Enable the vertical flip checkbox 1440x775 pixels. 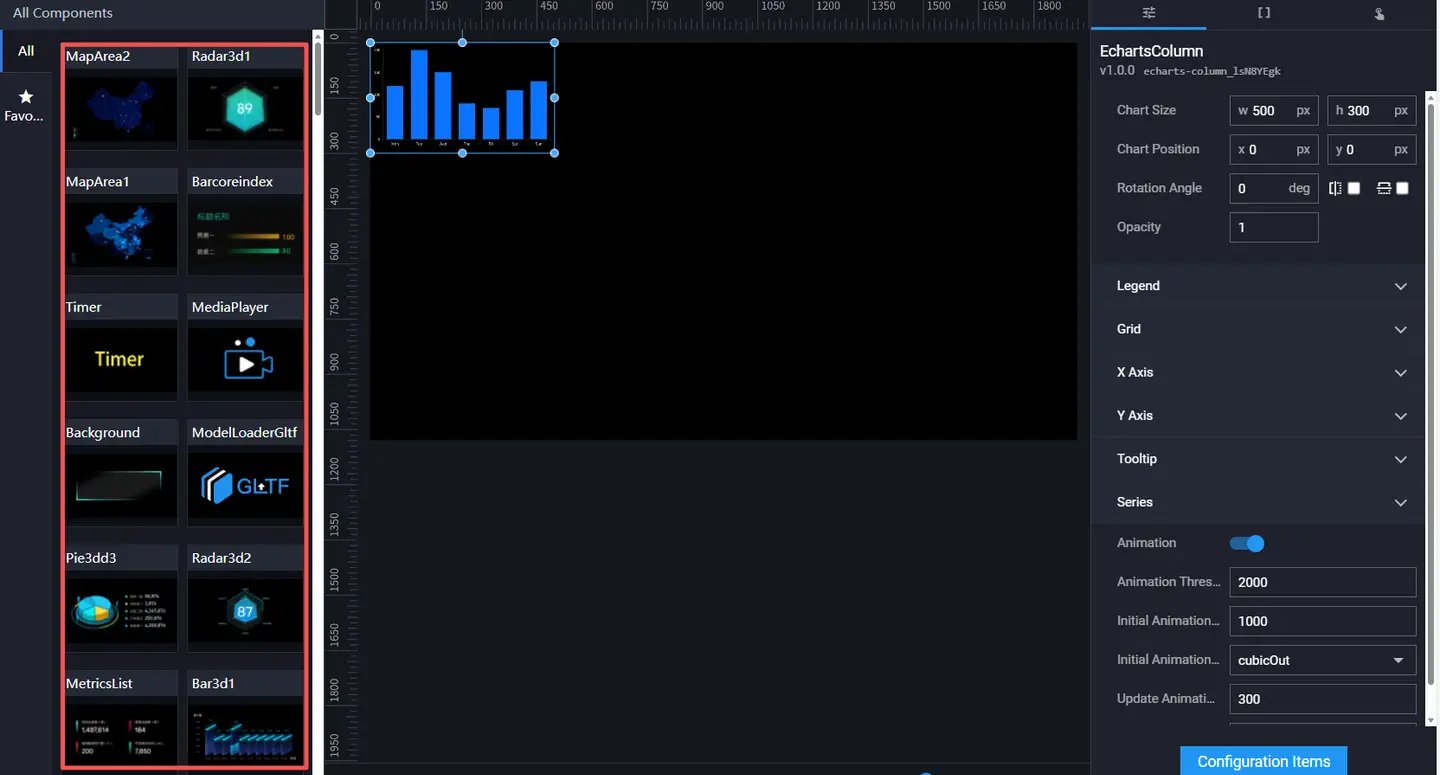coord(1402,188)
